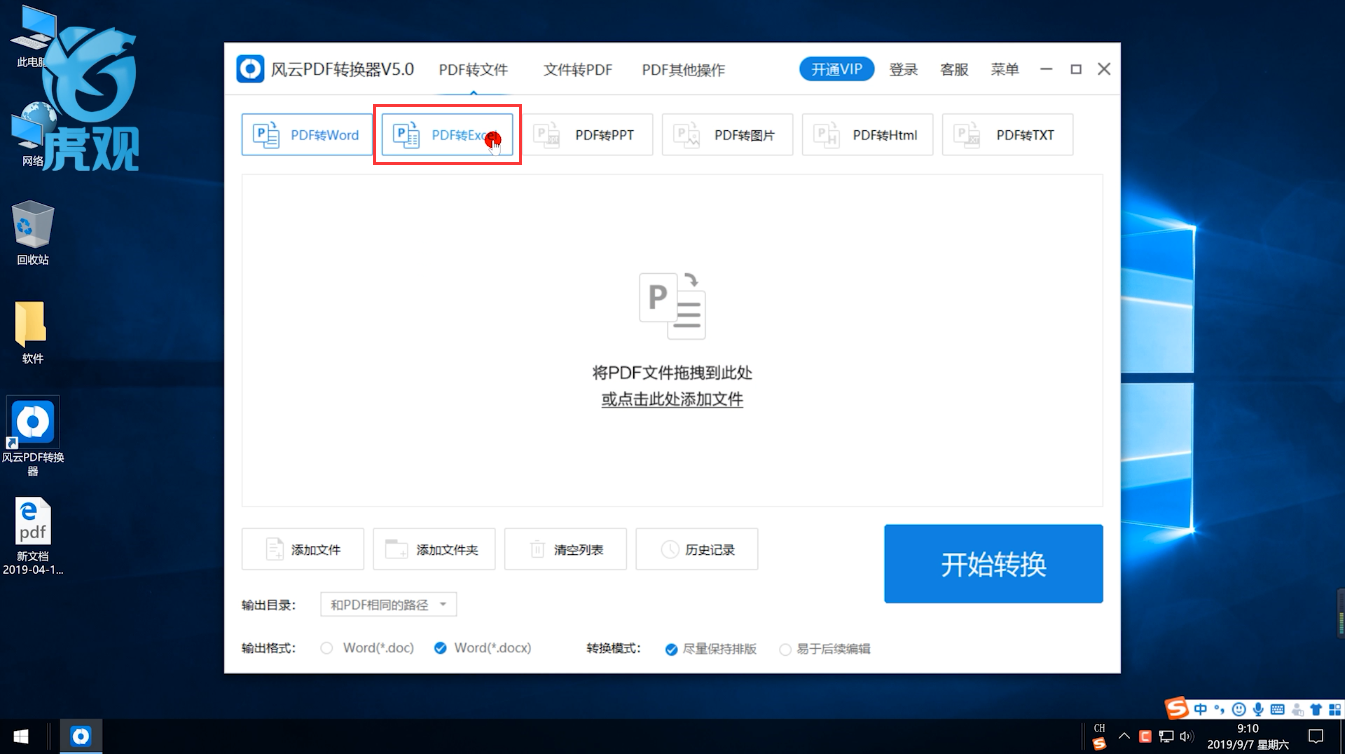Click the Sogou microphone voice input icon
Screen dimensions: 1345x754
coord(1258,709)
